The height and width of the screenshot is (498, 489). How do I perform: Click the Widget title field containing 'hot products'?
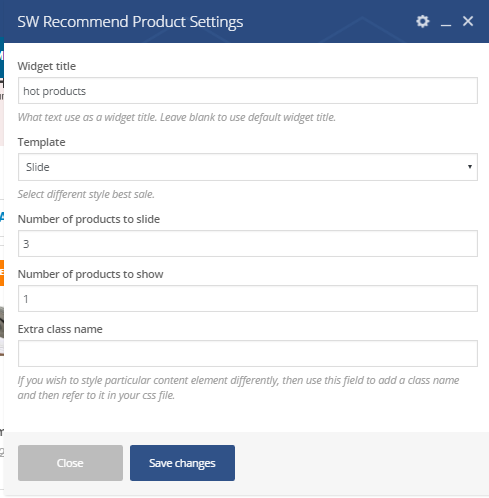[x=248, y=91]
